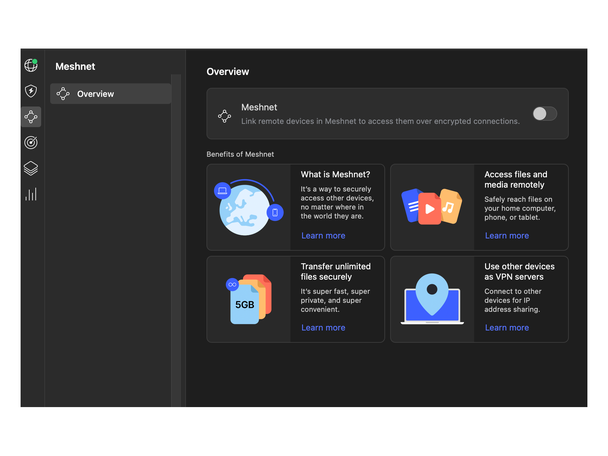This screenshot has height=456, width=608.
Task: Click Learn more under Transfer unlimited files
Action: point(323,328)
